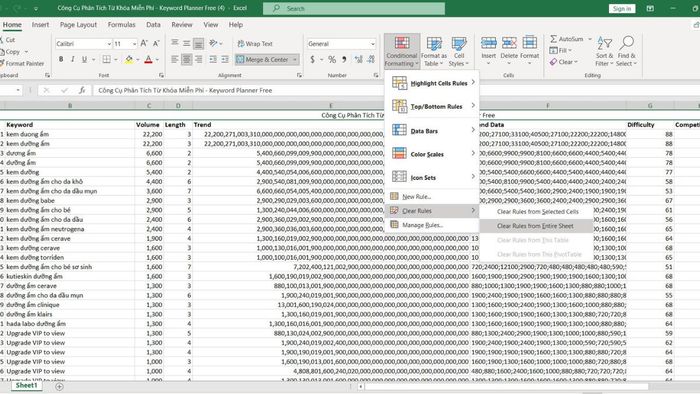Toggle Underline formatting
Screen dimensions: 700x394
84,59
